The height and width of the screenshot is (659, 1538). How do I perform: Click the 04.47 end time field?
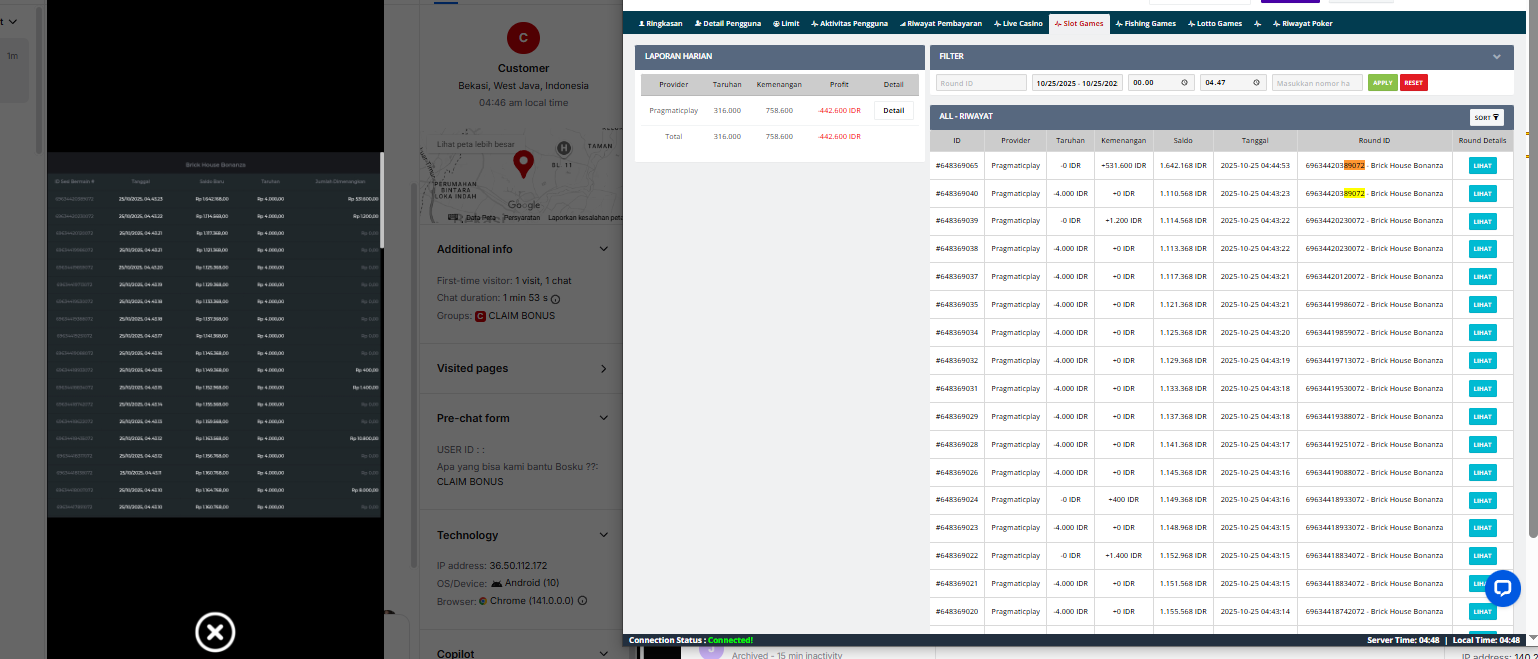1233,83
